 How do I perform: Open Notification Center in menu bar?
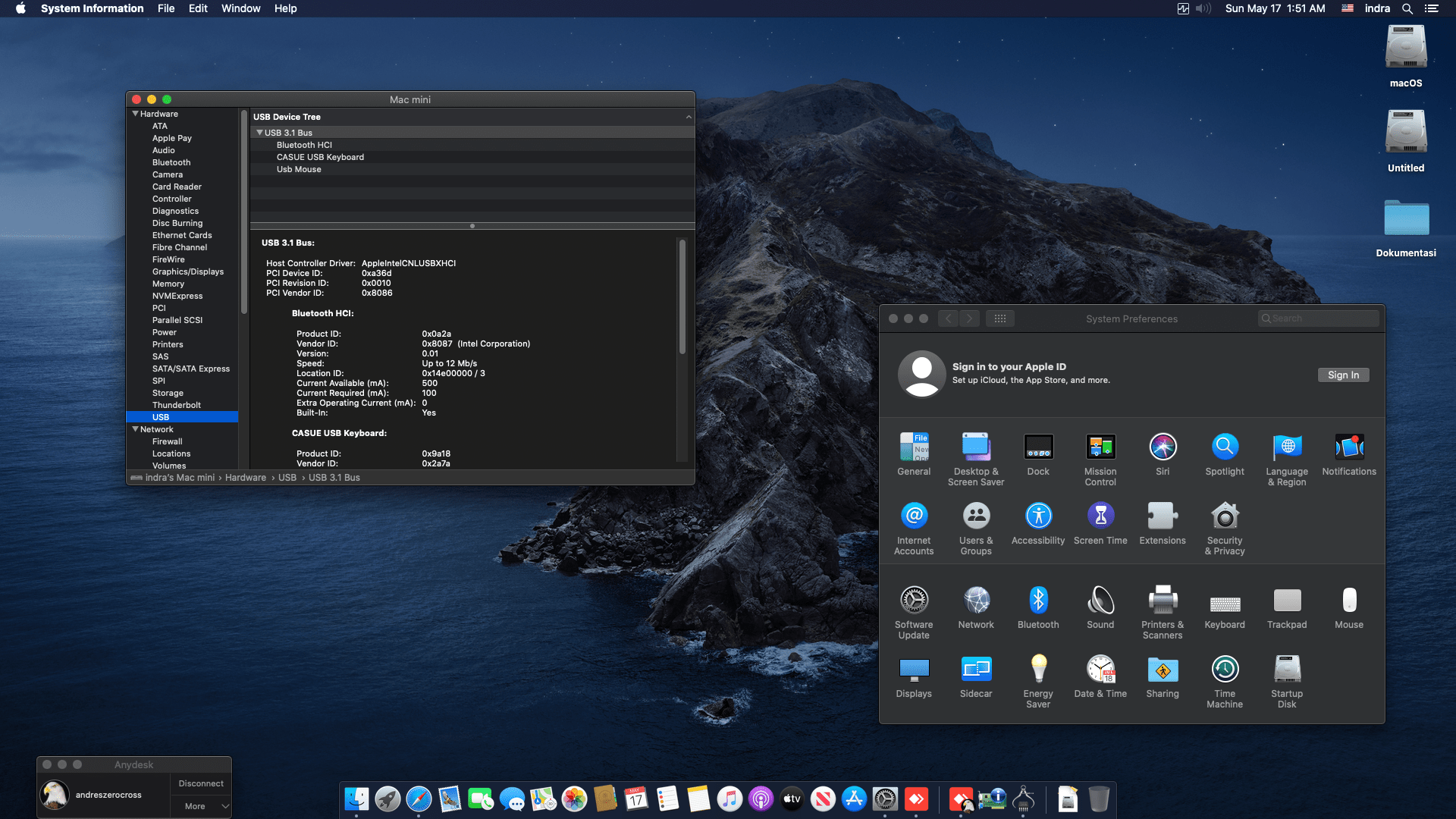point(1431,8)
